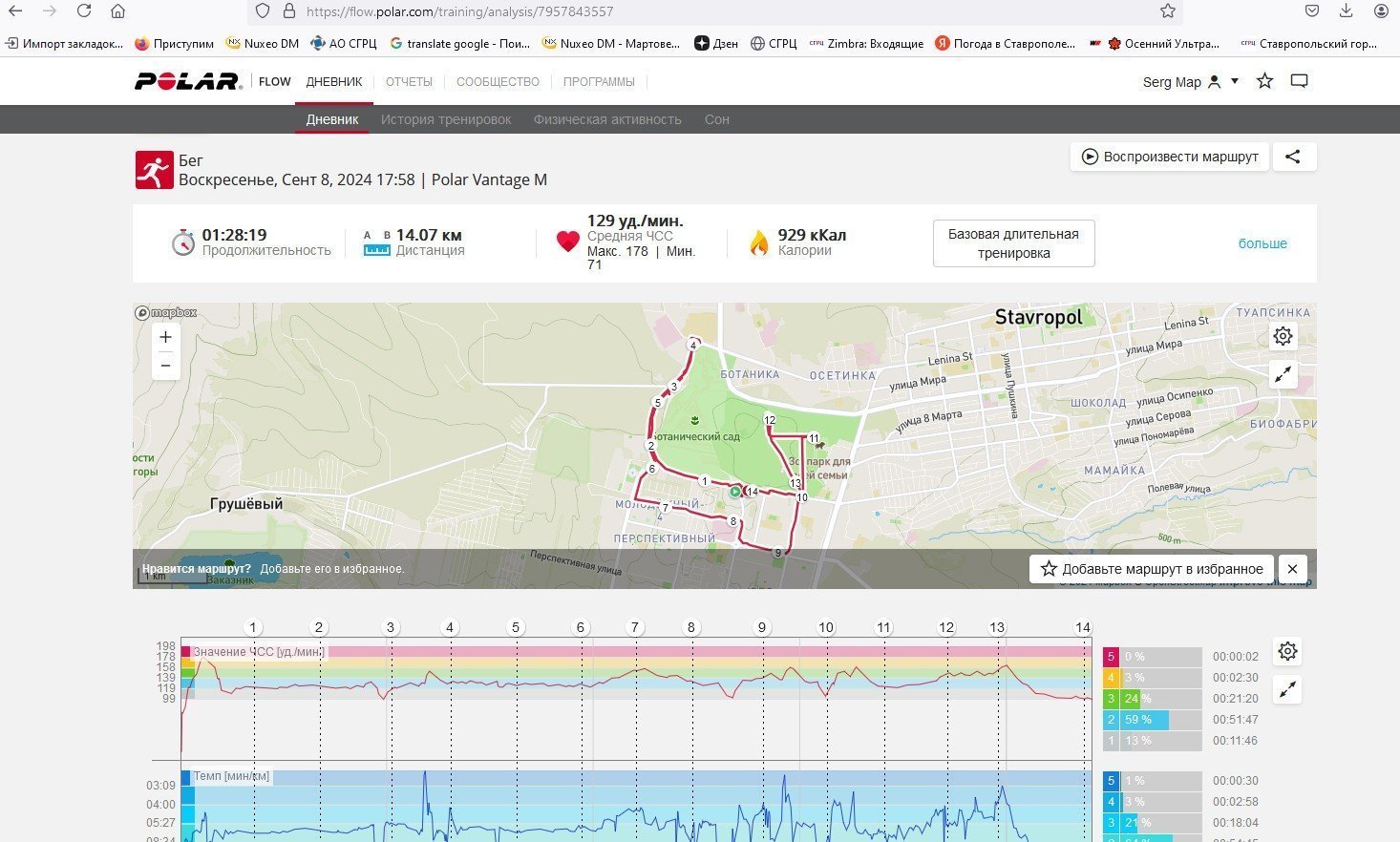Expand the heart rate chart to full size

coord(1288,689)
